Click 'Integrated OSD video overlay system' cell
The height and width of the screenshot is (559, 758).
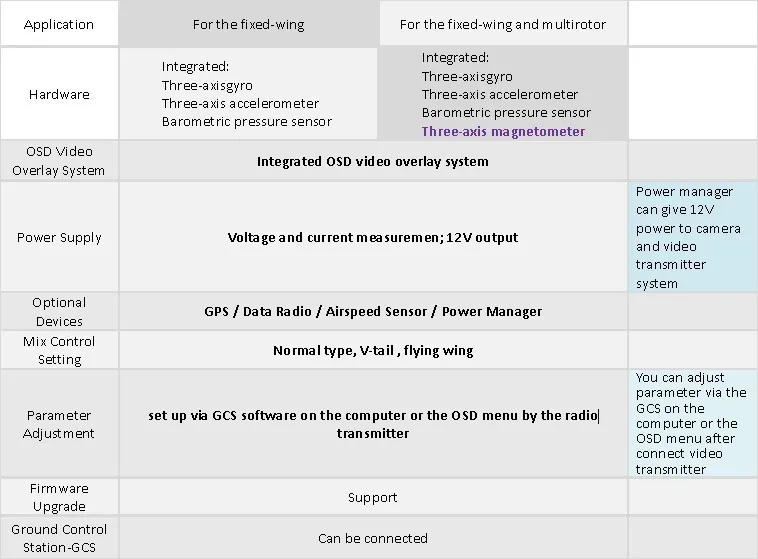click(x=373, y=161)
